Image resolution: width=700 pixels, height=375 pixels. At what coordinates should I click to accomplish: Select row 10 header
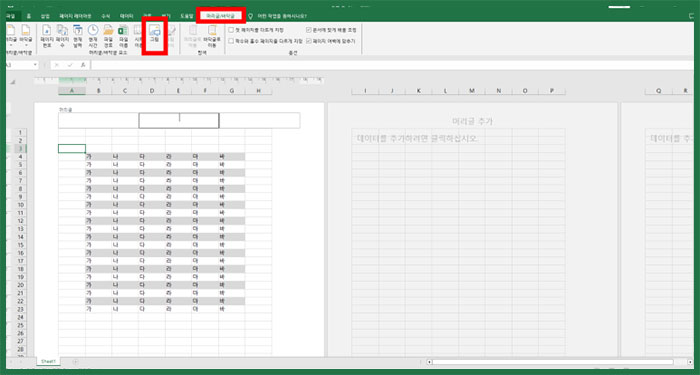[x=20, y=205]
